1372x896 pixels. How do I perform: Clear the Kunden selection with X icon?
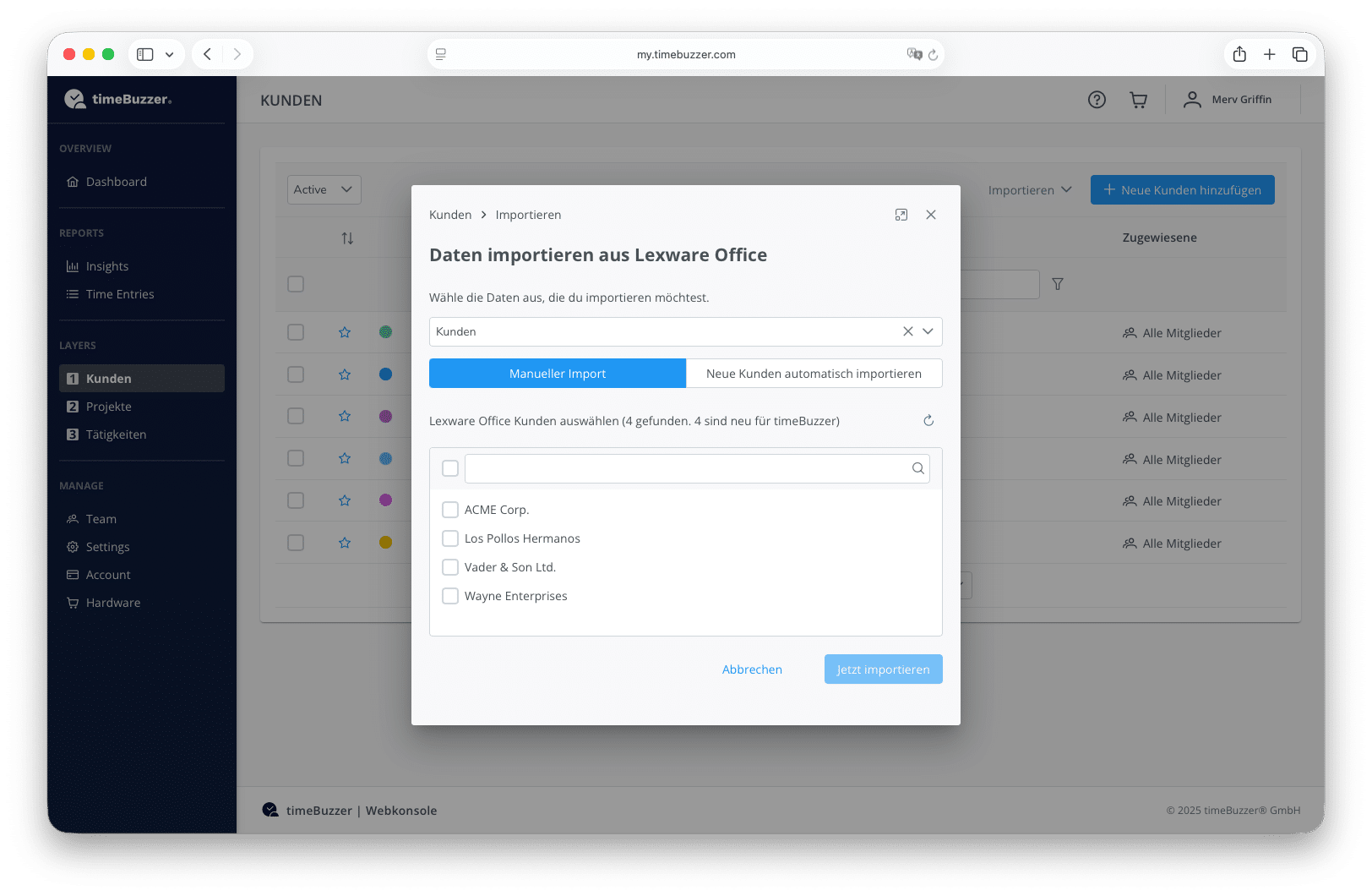907,331
